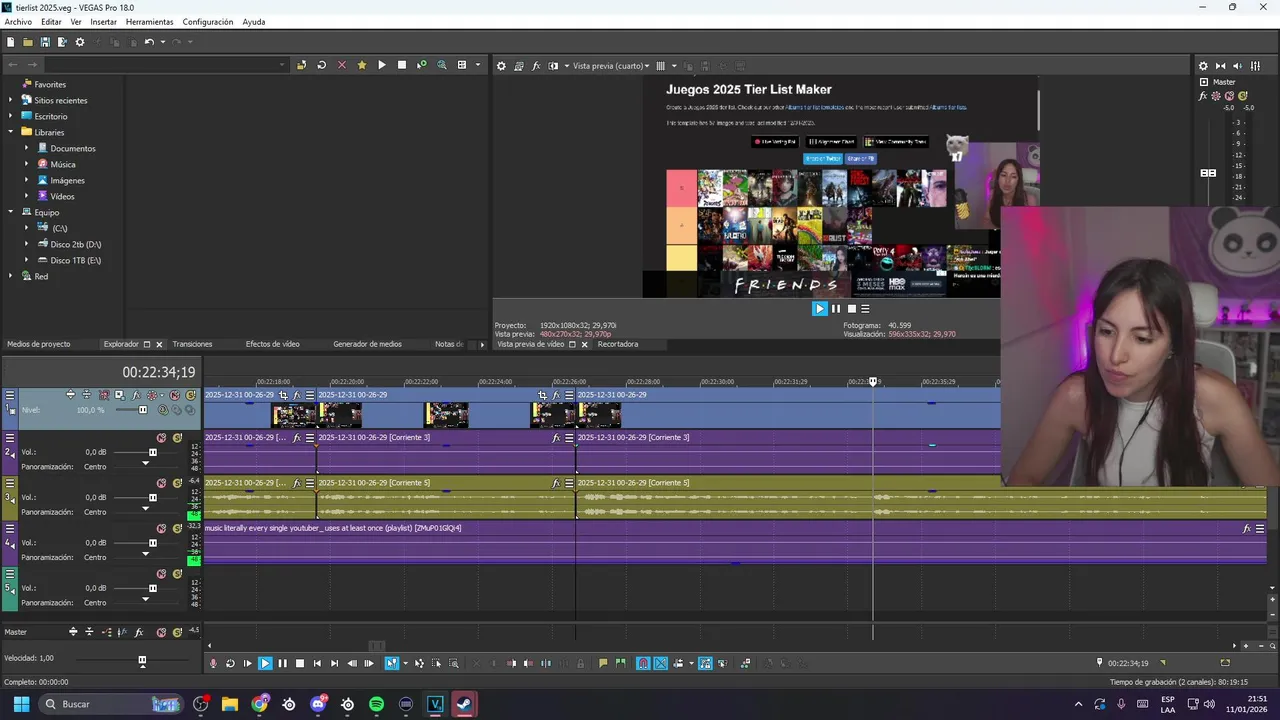
Task: Stop playback in the timeline transport bar
Action: [300, 663]
